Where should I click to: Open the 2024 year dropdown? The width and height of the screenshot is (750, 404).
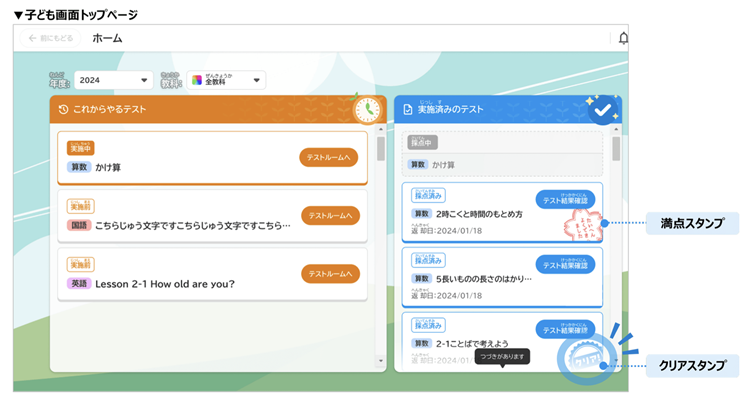coord(113,80)
